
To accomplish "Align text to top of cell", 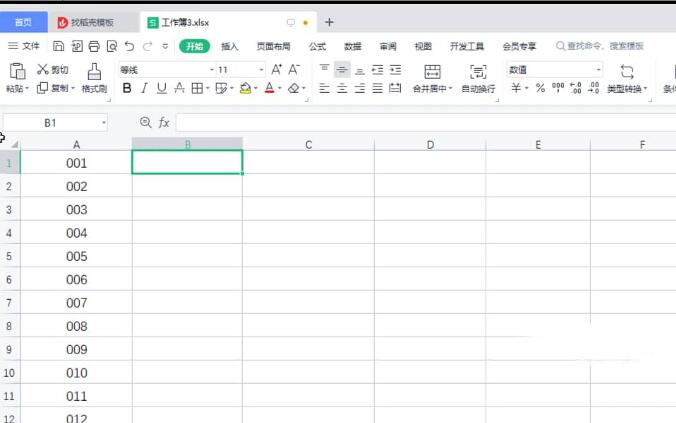I will pyautogui.click(x=325, y=69).
